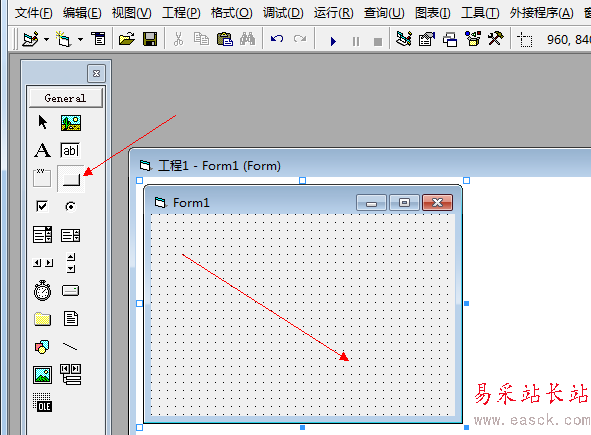
Task: Click the General tab in toolbox
Action: [x=66, y=98]
